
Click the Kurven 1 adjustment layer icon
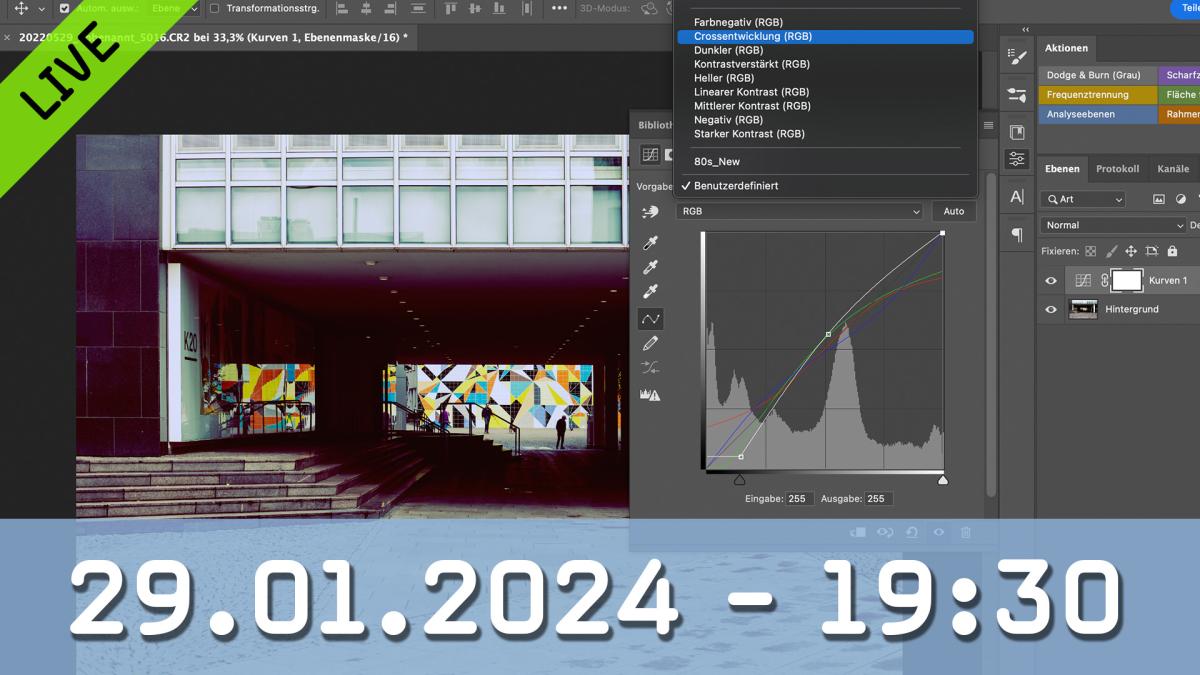pyautogui.click(x=1083, y=281)
